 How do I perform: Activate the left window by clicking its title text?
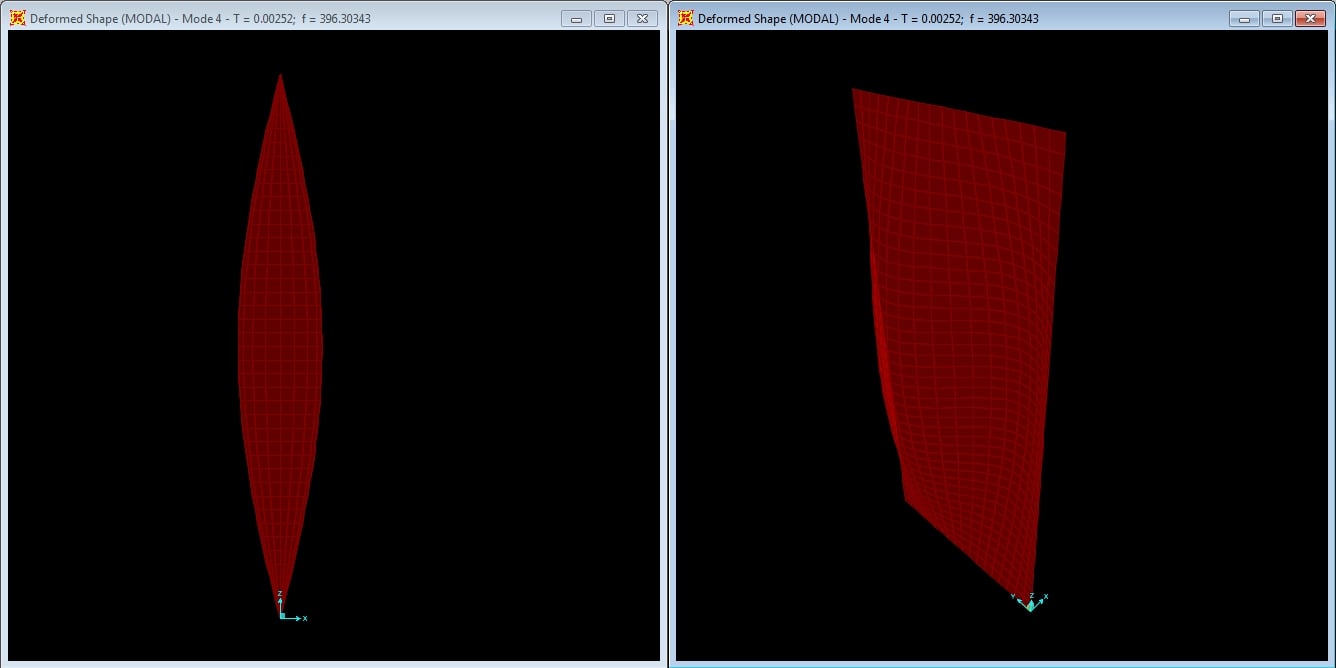point(200,18)
